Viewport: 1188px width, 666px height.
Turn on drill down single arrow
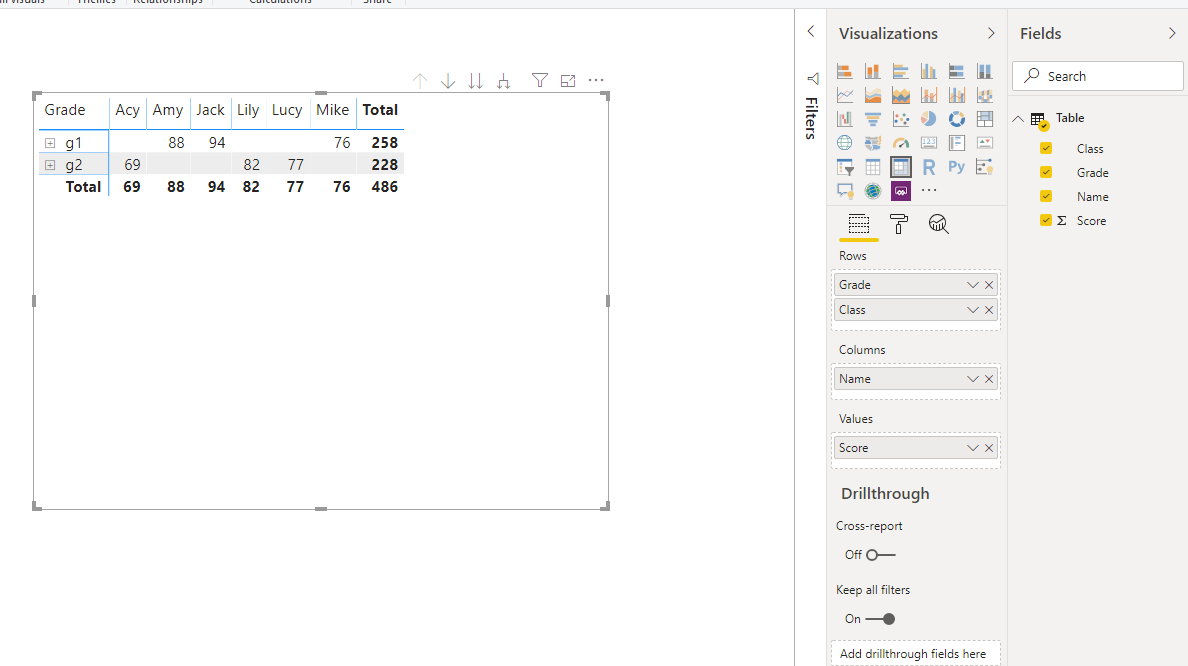click(448, 80)
